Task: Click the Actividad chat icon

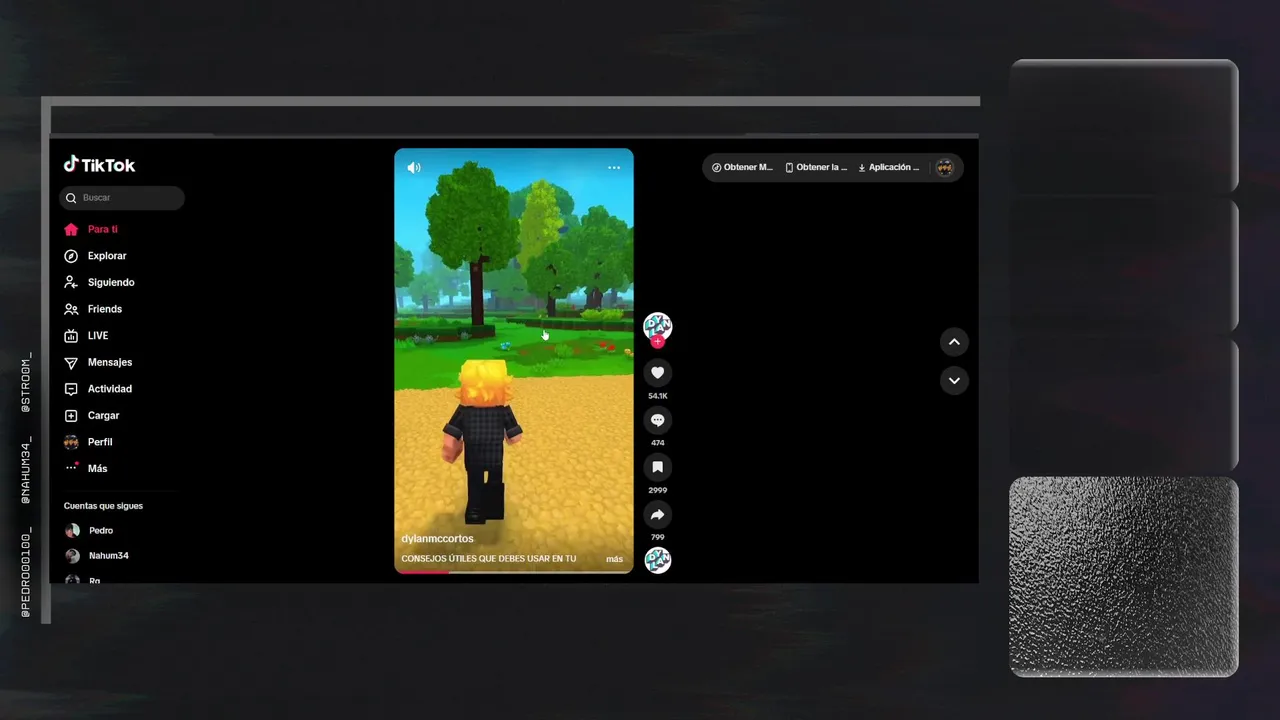Action: click(71, 389)
